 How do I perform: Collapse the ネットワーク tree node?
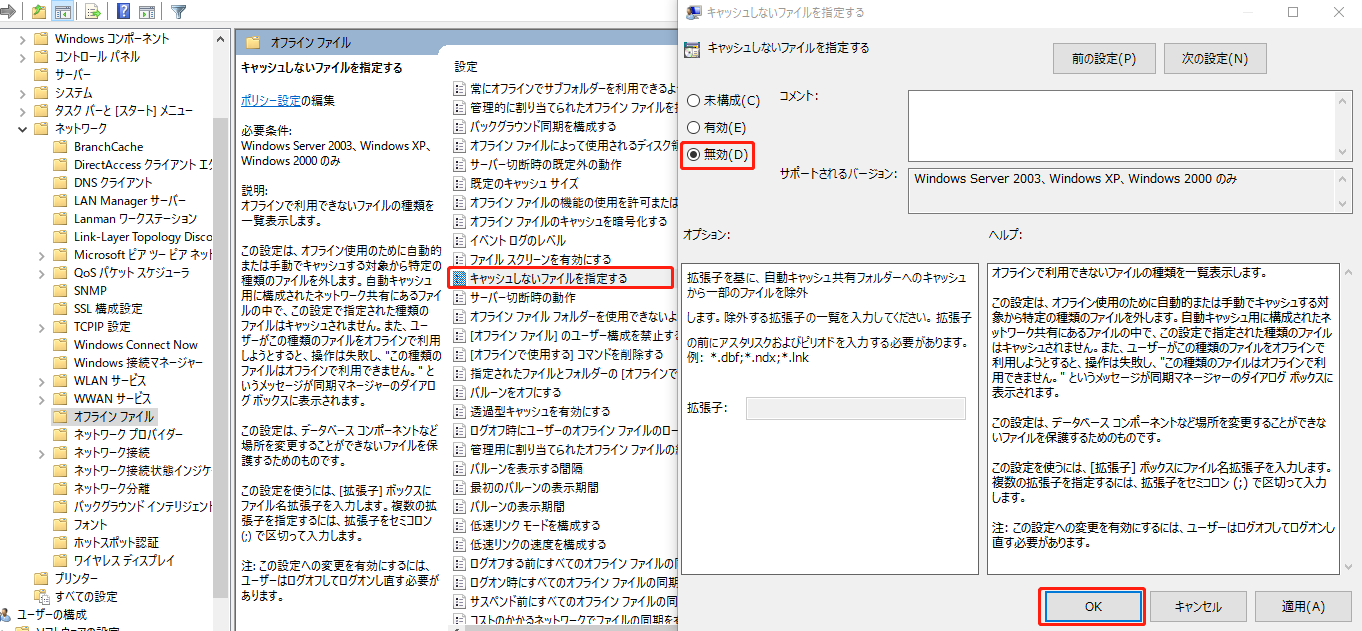[23, 129]
